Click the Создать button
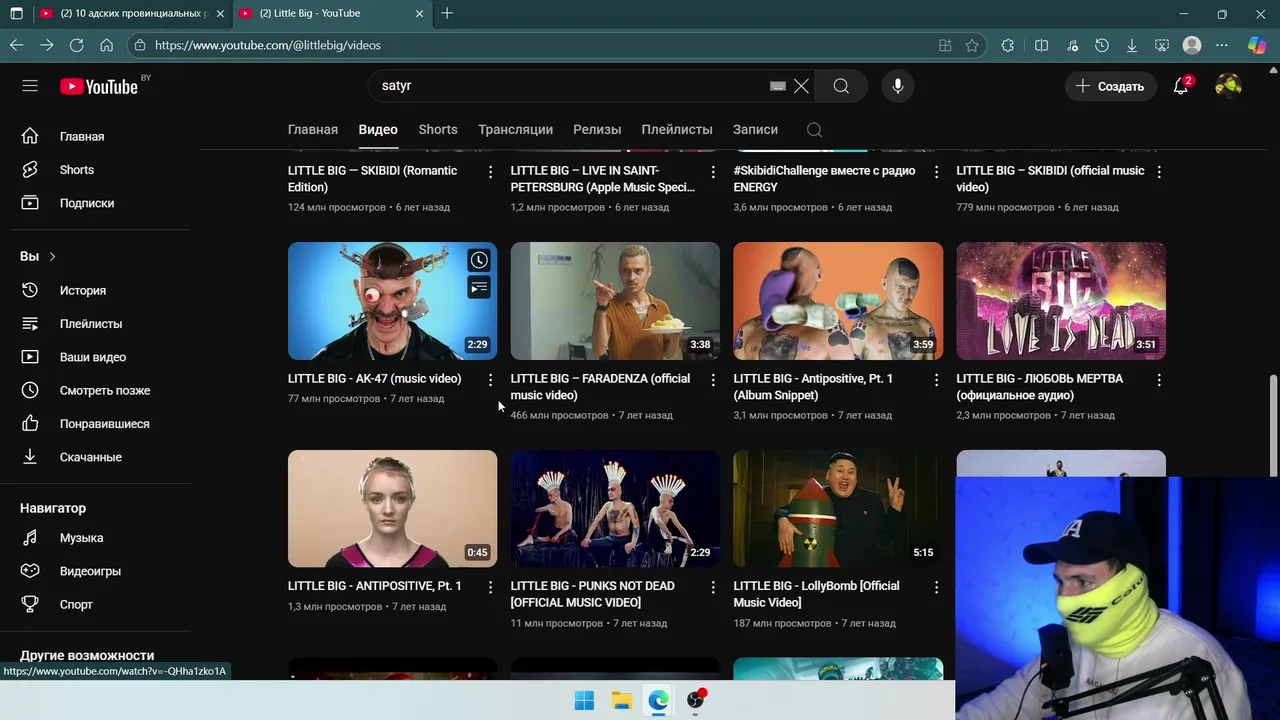The image size is (1280, 720). (1111, 86)
